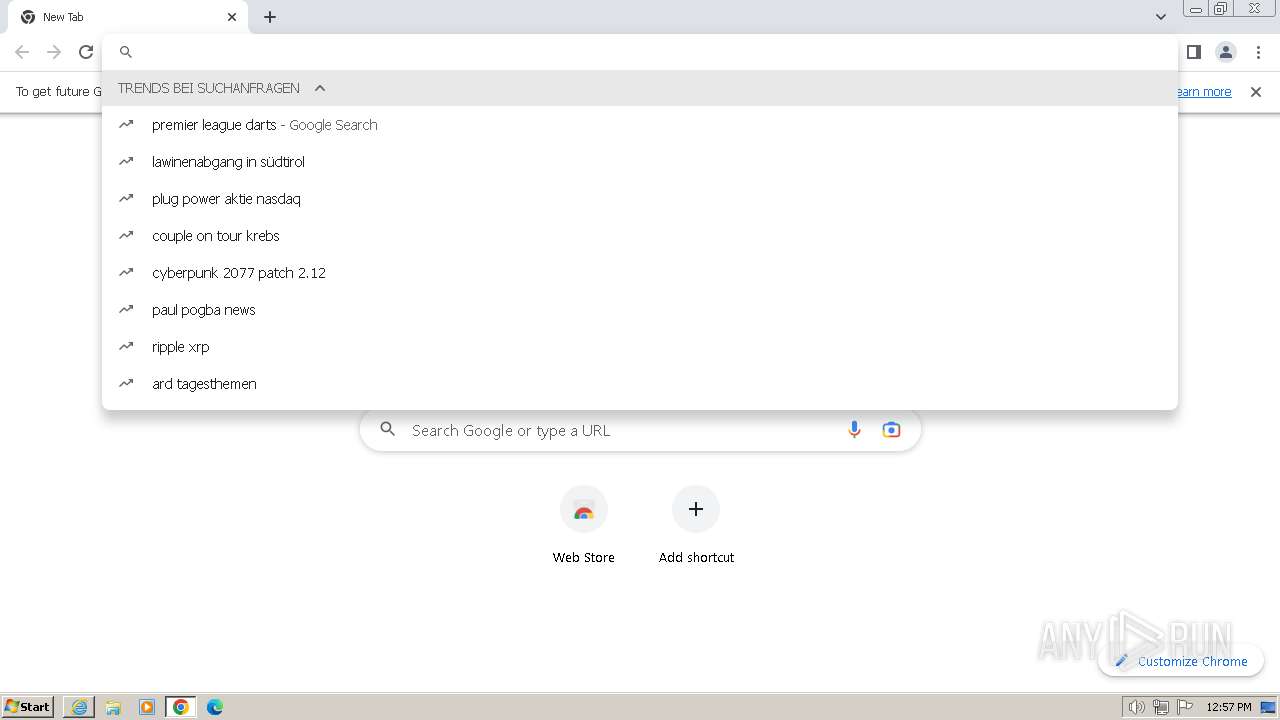
Task: Launch Microsoft Edge from taskbar
Action: pos(215,707)
